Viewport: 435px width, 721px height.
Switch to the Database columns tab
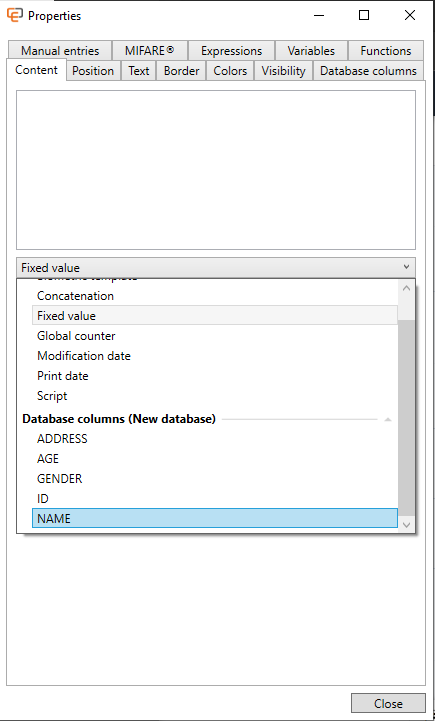click(368, 71)
